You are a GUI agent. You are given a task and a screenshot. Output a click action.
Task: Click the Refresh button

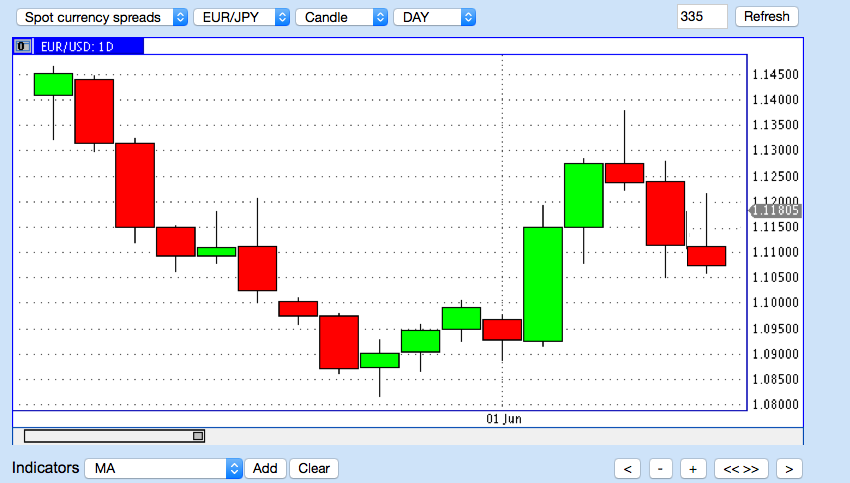(767, 17)
